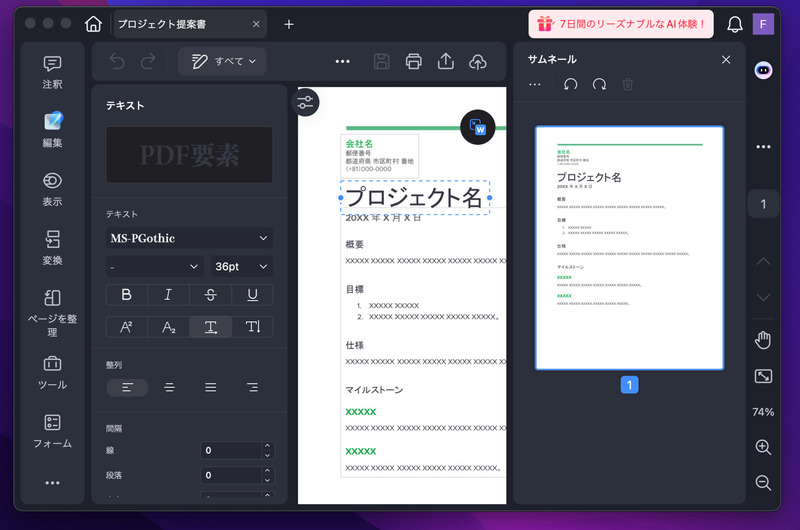Go to the next page arrow

763,297
